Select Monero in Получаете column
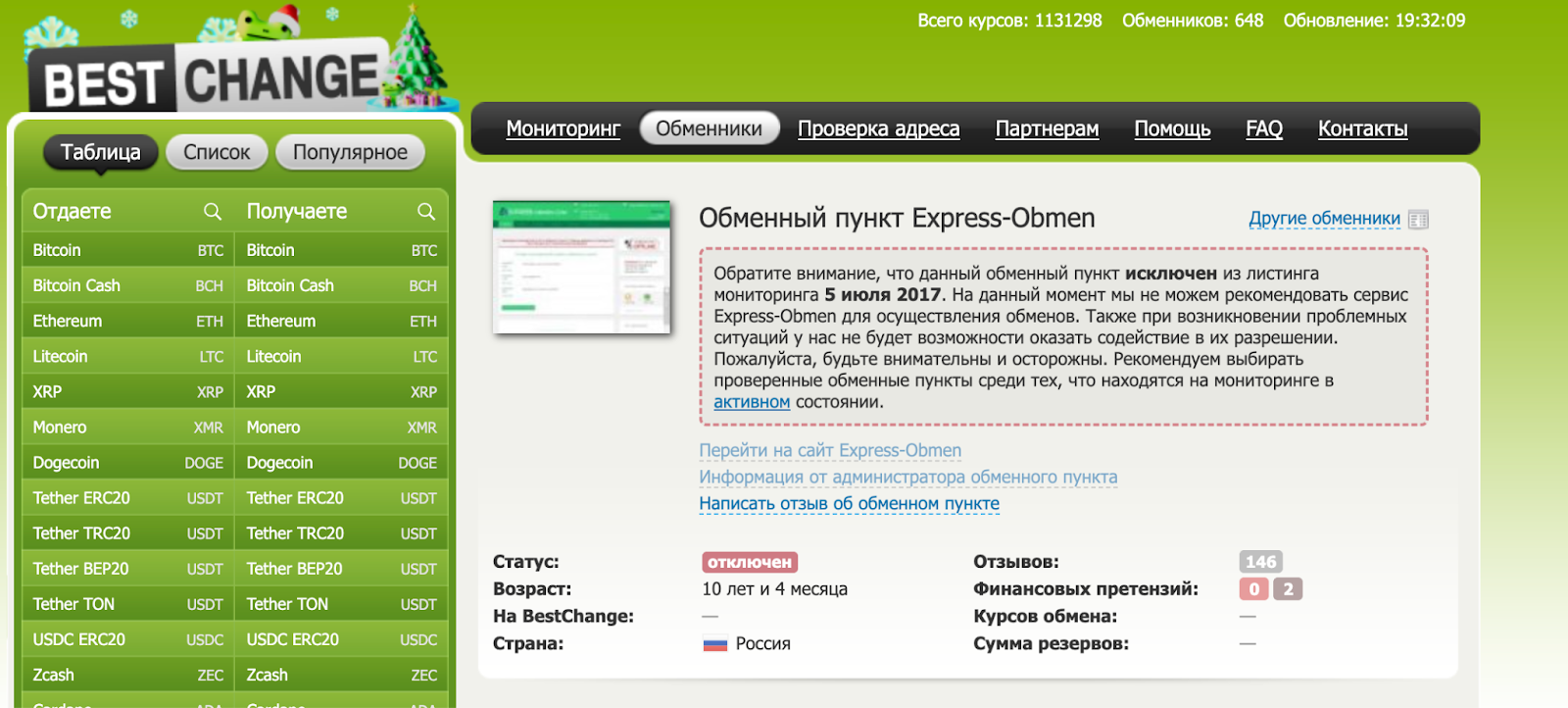The image size is (1568, 708). click(x=341, y=427)
